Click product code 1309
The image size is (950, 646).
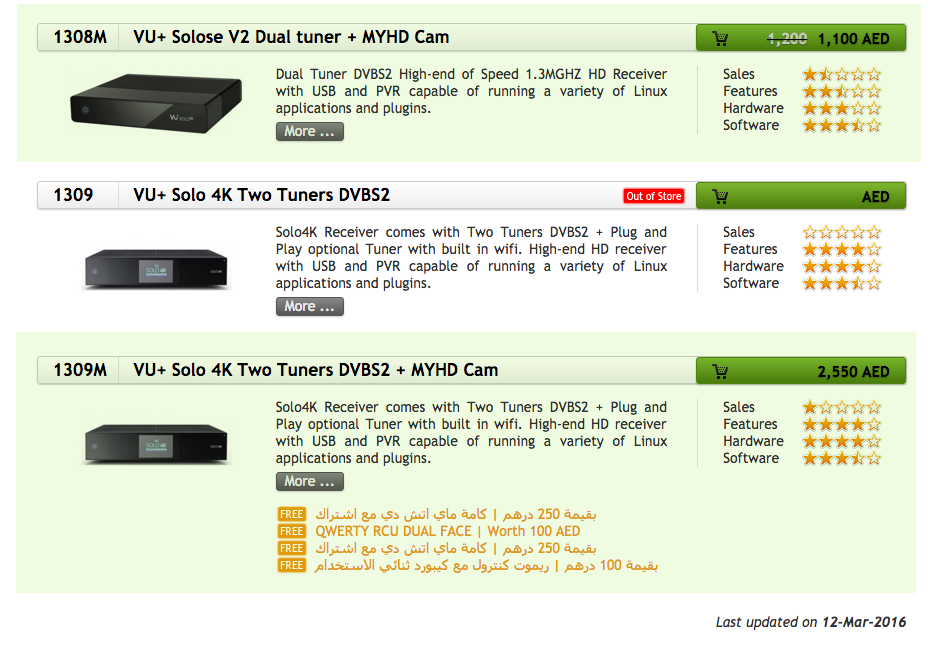coord(73,195)
